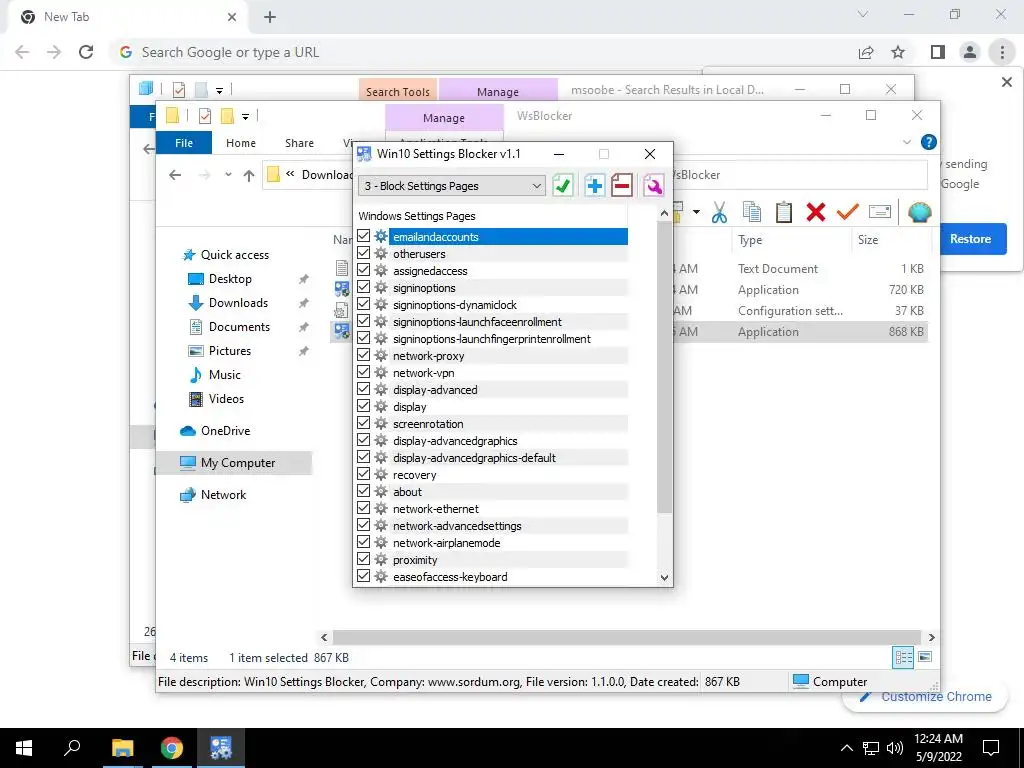Screen dimensions: 1024x768
Task: Select signinoptions-launchfingerprintenrollment entry
Action: (x=492, y=339)
